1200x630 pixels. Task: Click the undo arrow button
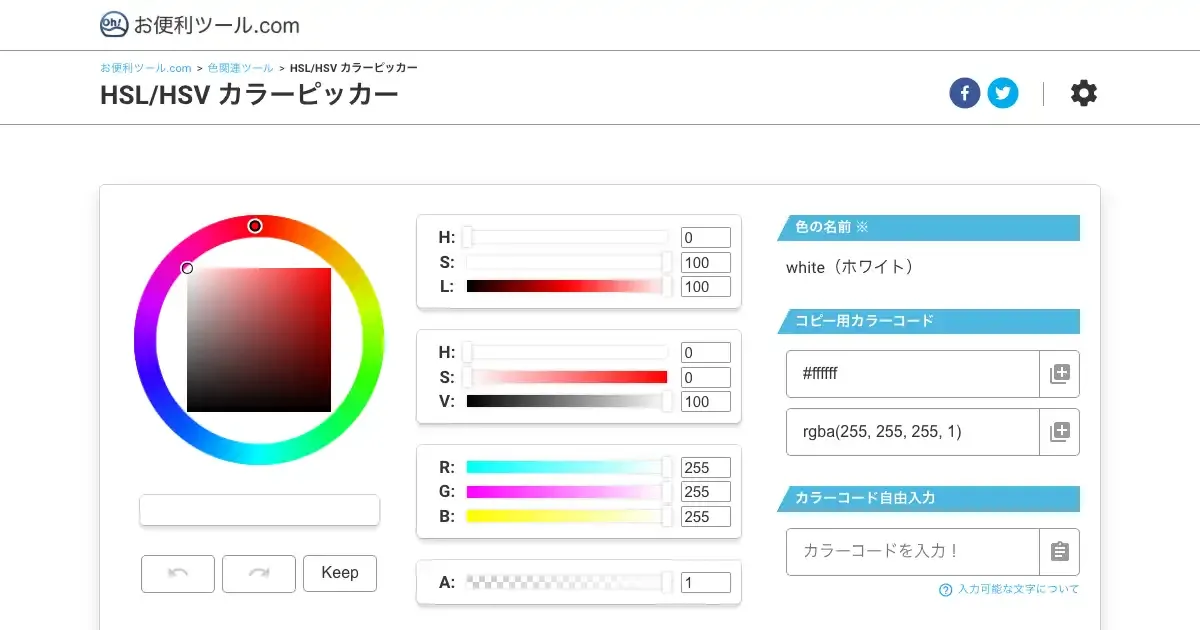coord(178,573)
